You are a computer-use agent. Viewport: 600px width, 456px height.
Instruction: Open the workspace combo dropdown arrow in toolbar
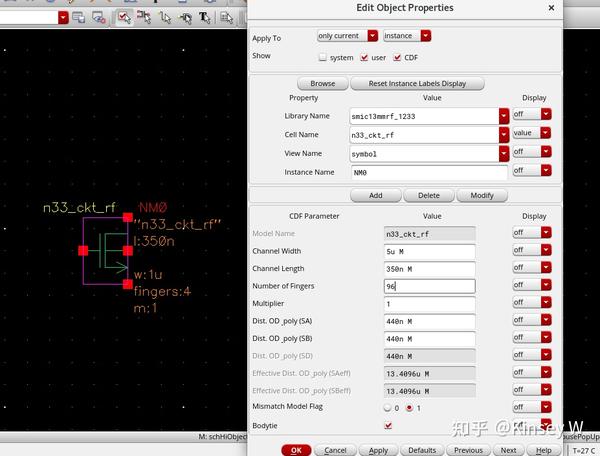[x=63, y=18]
